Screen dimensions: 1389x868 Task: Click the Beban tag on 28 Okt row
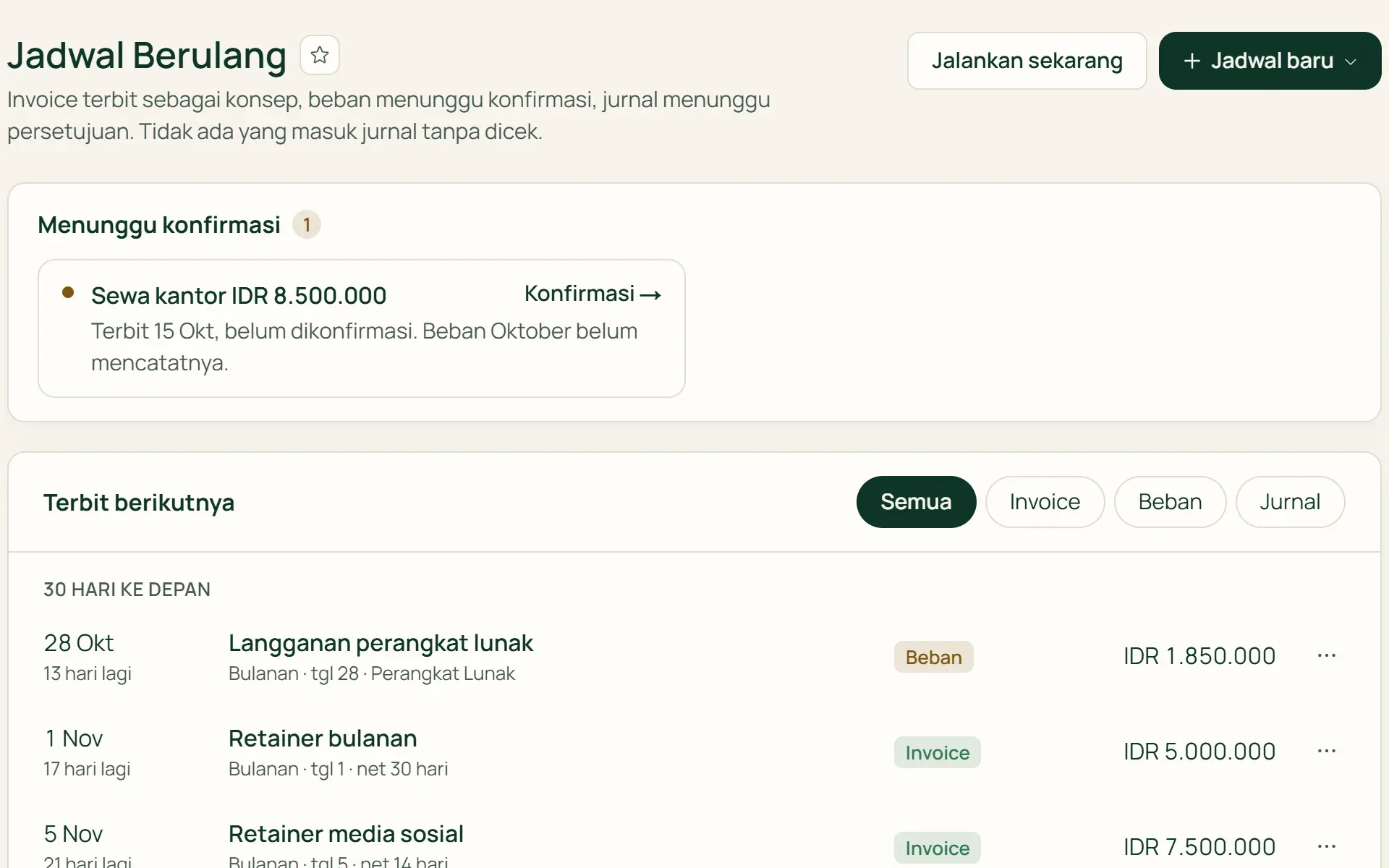tap(933, 657)
